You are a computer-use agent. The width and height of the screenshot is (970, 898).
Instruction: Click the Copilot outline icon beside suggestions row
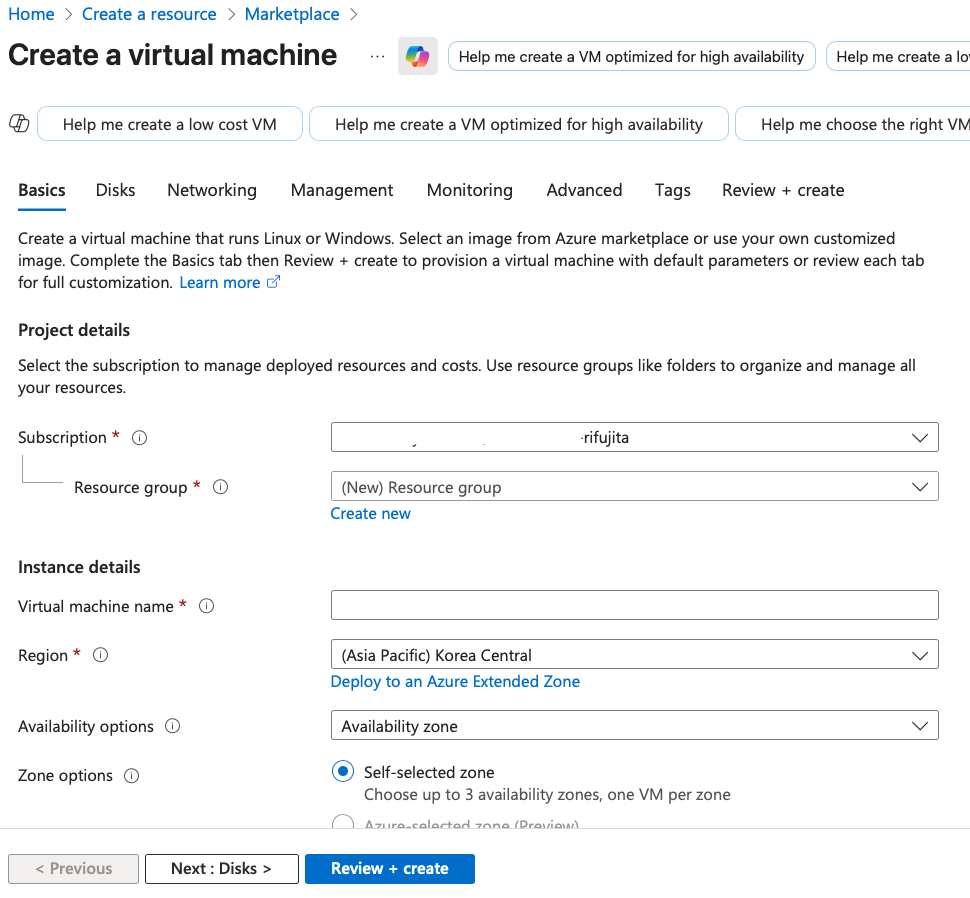tap(19, 124)
